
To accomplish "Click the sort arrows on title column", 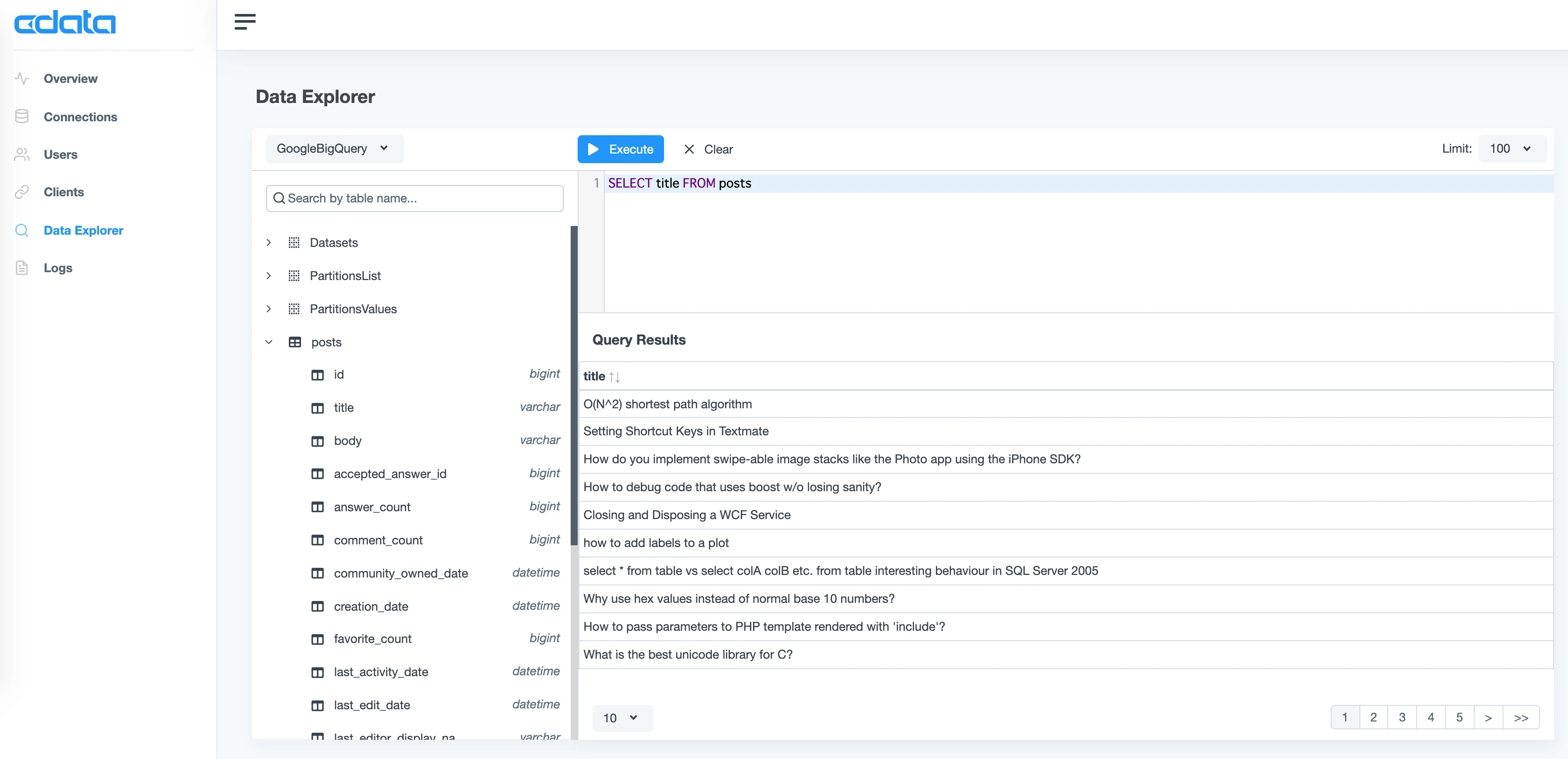I will pos(615,377).
